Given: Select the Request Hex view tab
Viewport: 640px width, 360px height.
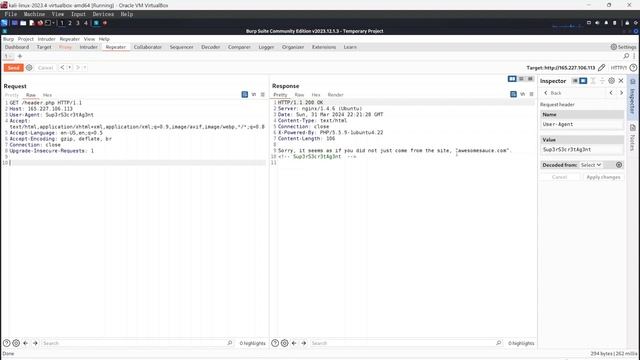Looking at the screenshot, I should pos(47,95).
